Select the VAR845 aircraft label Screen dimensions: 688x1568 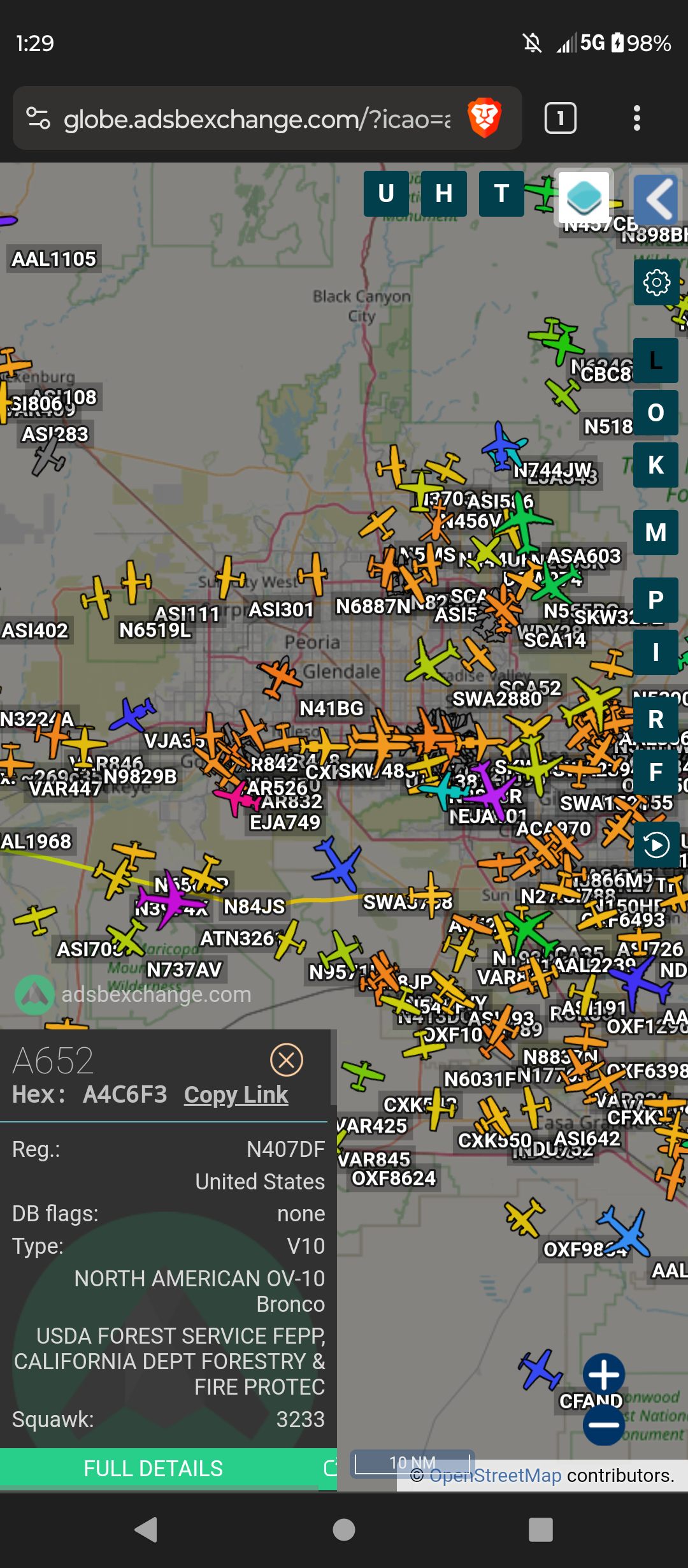(373, 1159)
